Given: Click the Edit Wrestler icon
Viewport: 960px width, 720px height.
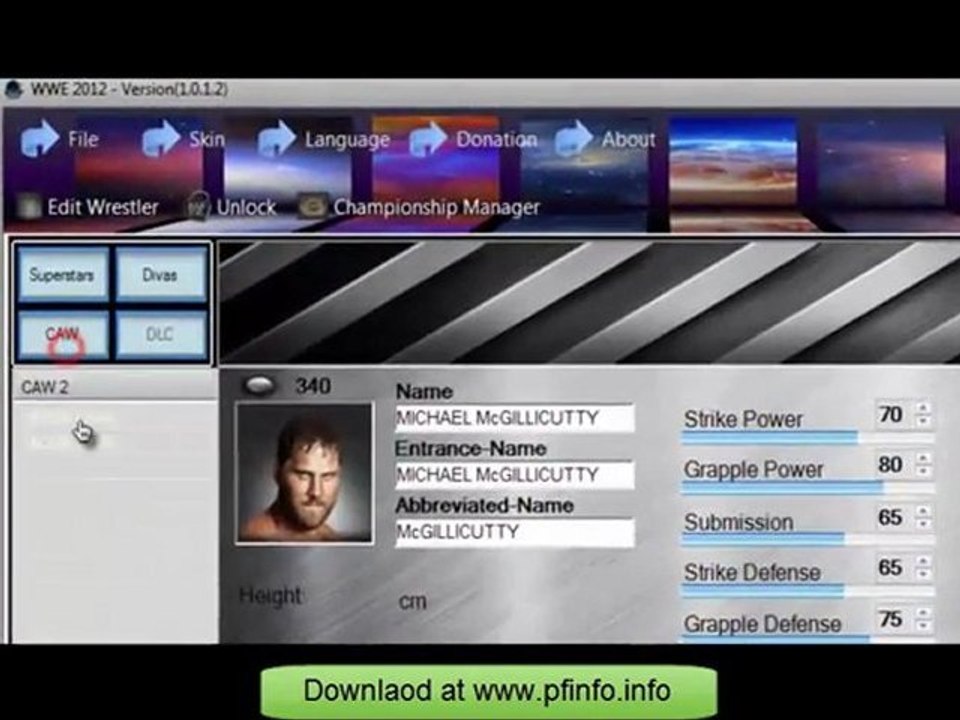Looking at the screenshot, I should pyautogui.click(x=29, y=207).
